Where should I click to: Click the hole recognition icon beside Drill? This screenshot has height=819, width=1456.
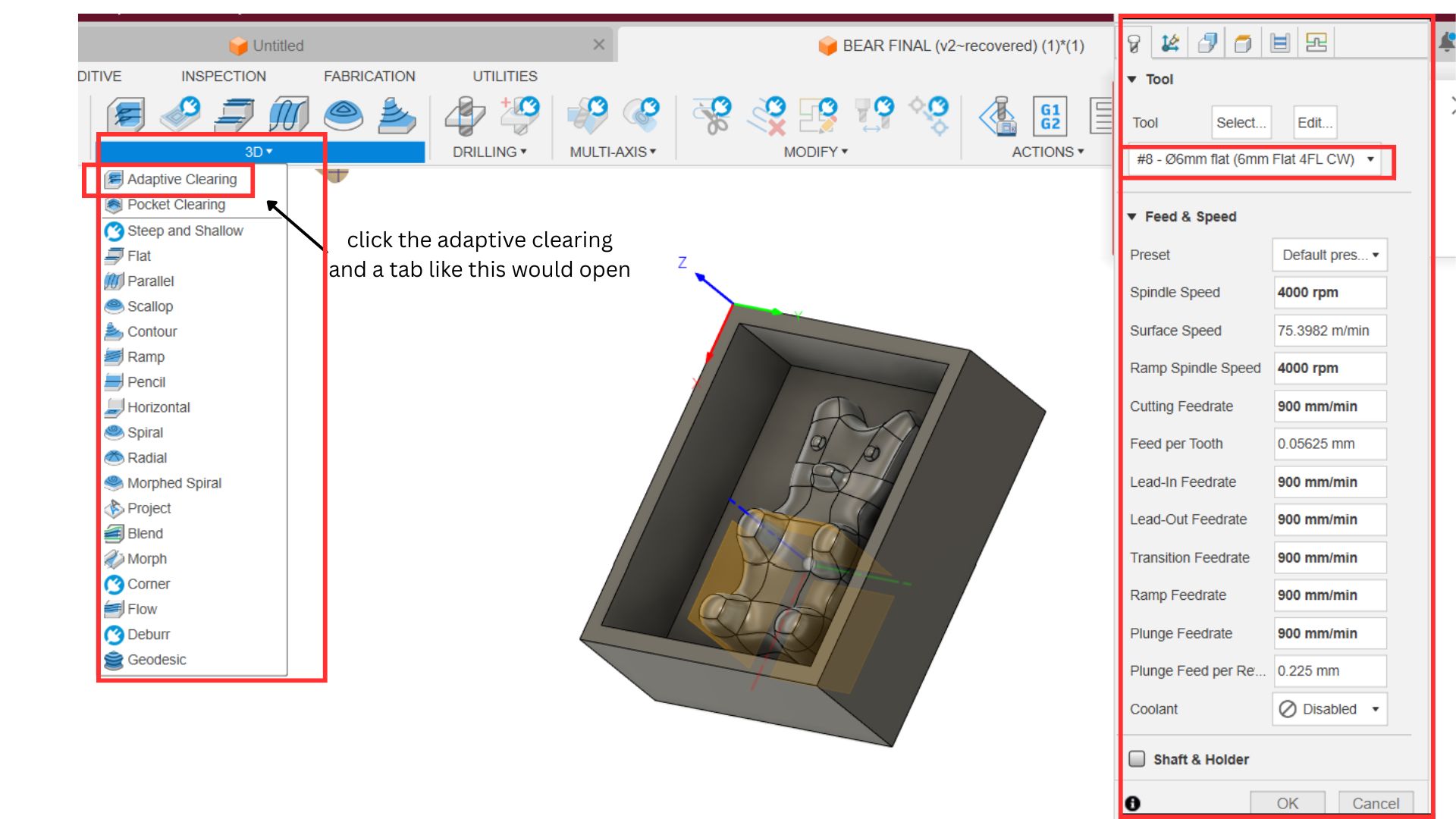coord(520,115)
